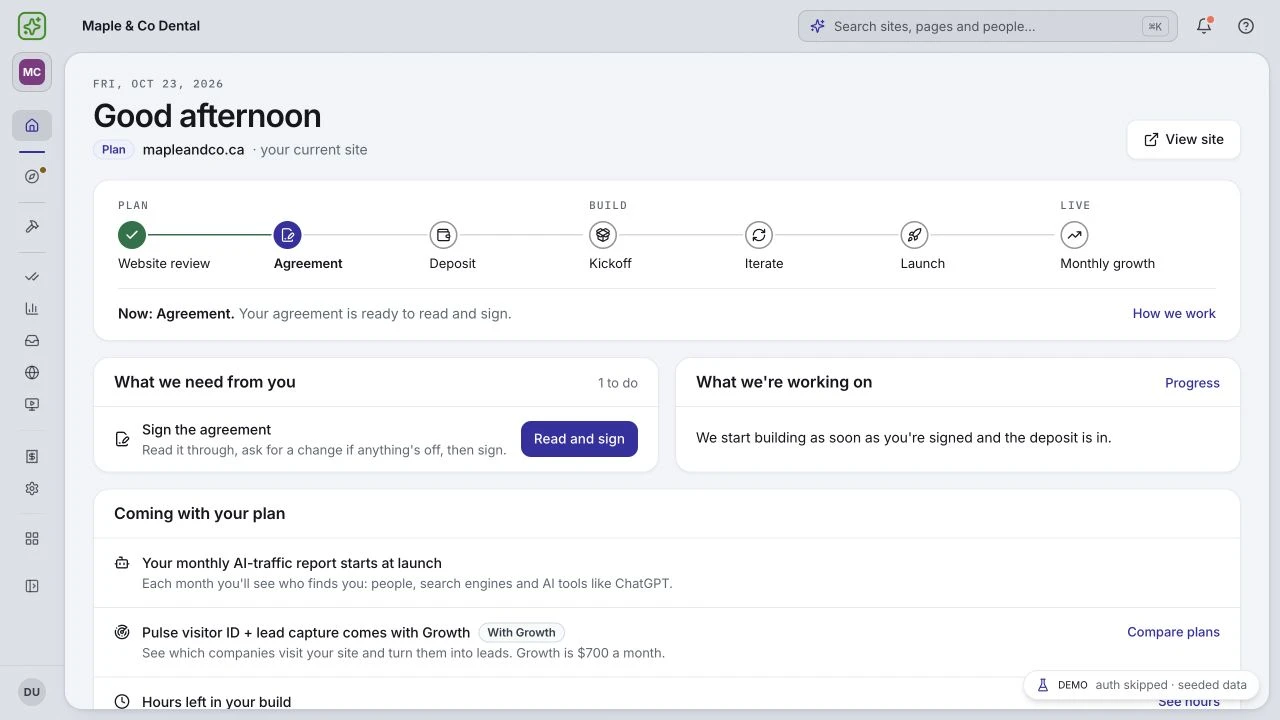1280x720 pixels.
Task: Click the monthly AI-traffic report row title
Action: click(292, 563)
